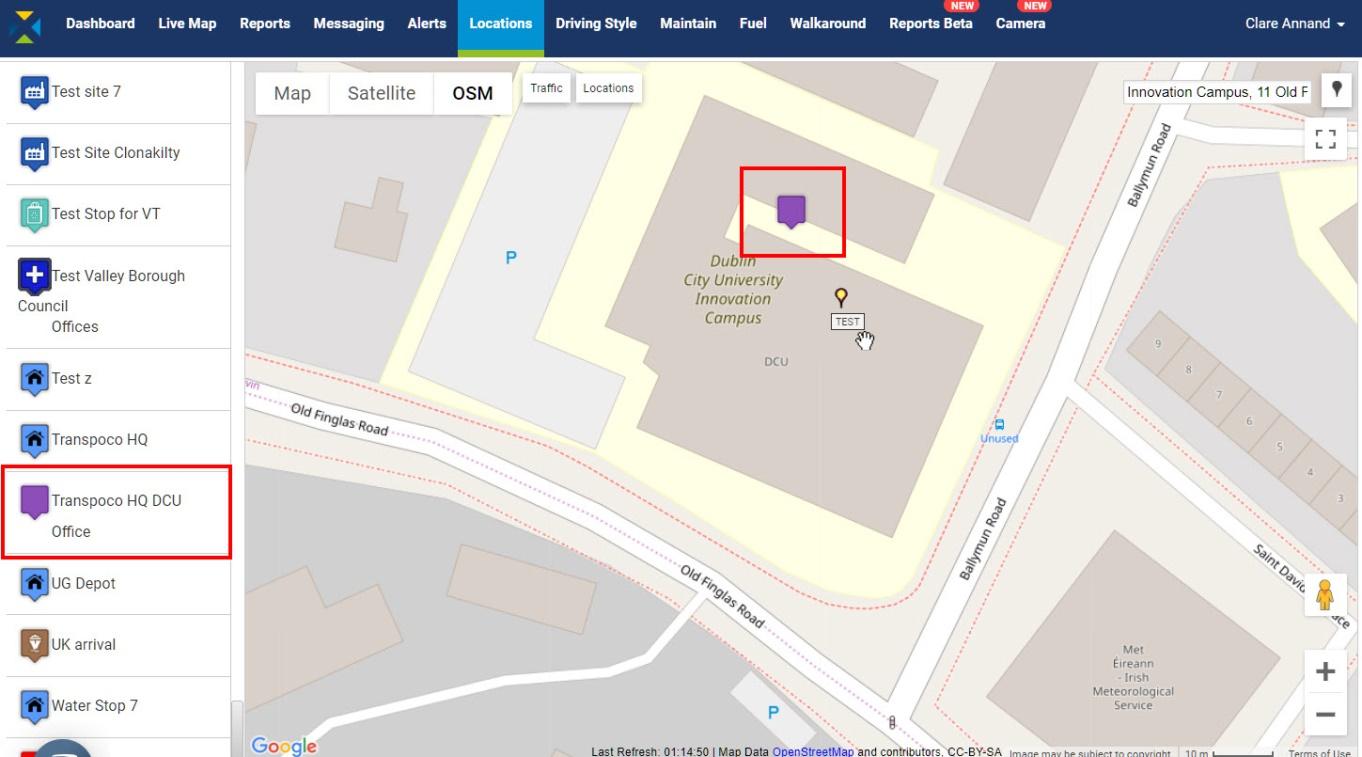Click the Dublin City University Innovation Campus label

click(733, 290)
